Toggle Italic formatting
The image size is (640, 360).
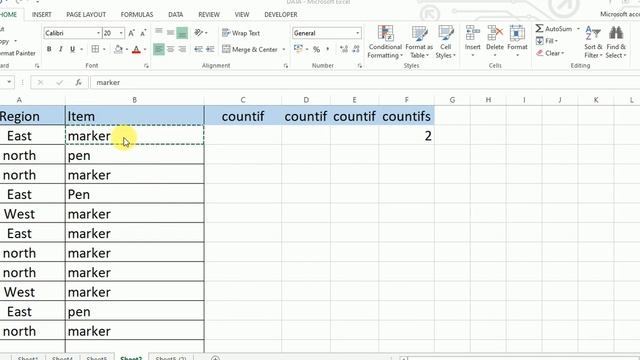(x=60, y=49)
